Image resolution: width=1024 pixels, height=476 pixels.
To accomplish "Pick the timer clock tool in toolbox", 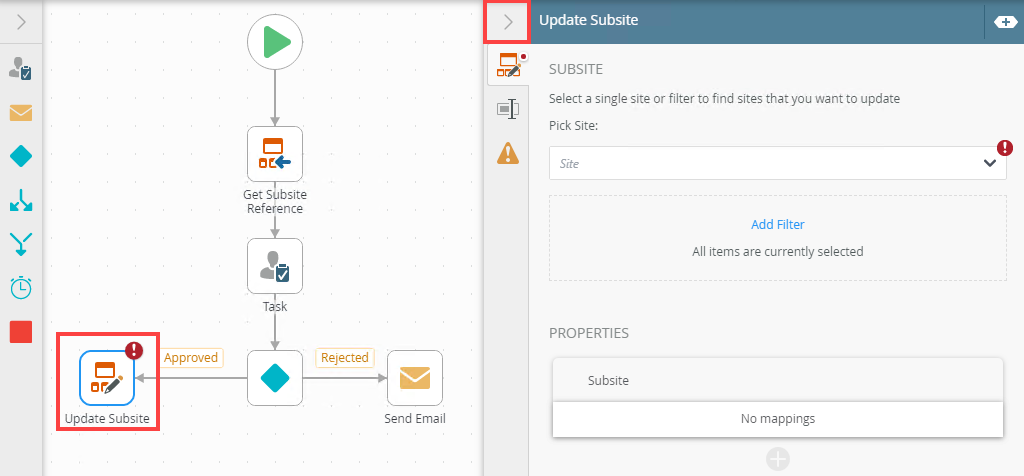I will pos(21,288).
